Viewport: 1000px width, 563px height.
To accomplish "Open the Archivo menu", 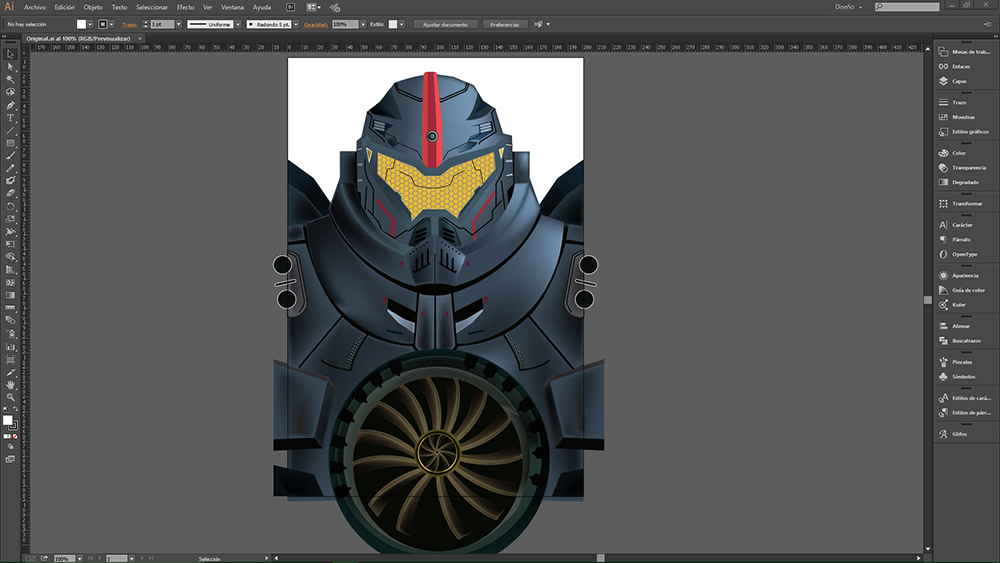I will (35, 8).
